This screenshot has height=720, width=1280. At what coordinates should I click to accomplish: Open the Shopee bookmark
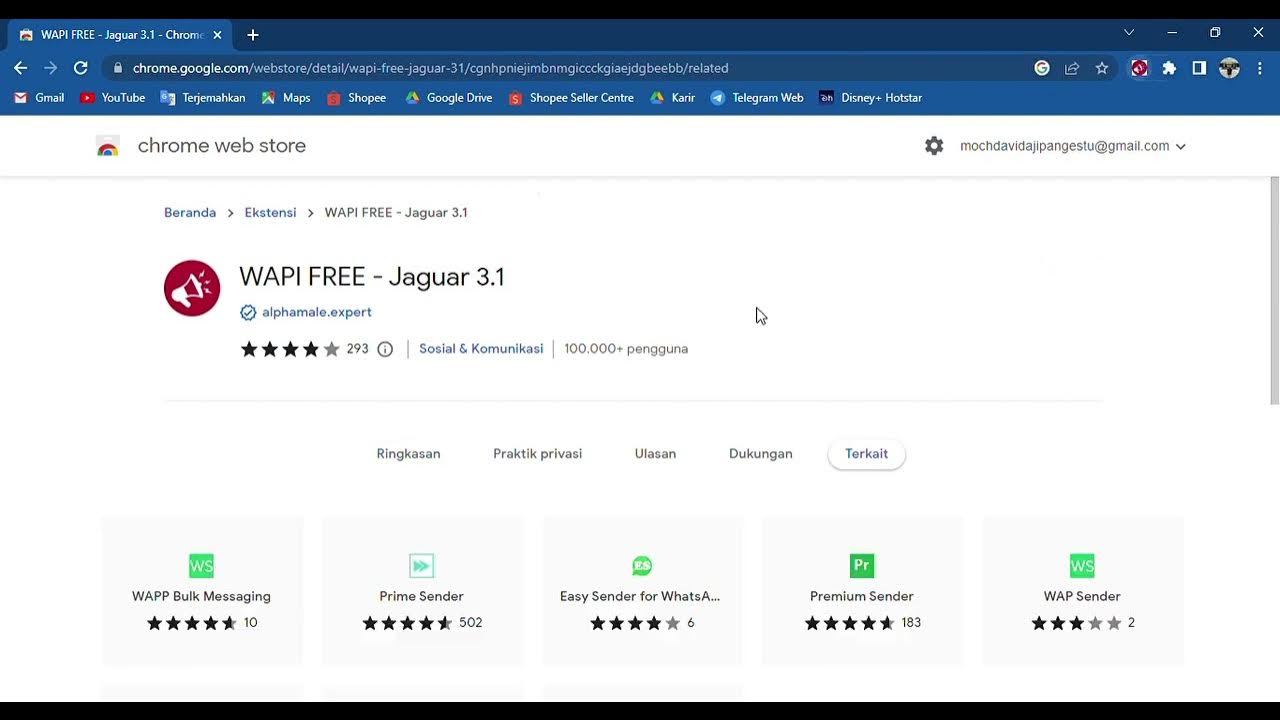click(356, 98)
